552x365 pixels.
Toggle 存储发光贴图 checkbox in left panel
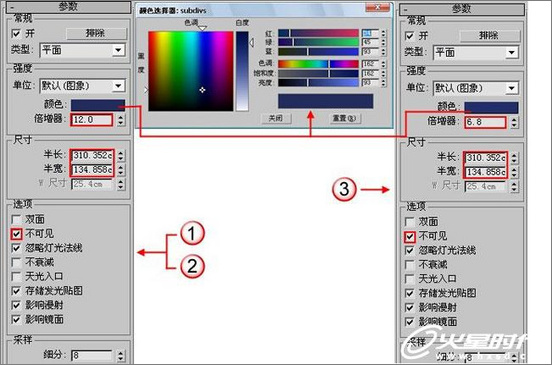pos(16,291)
